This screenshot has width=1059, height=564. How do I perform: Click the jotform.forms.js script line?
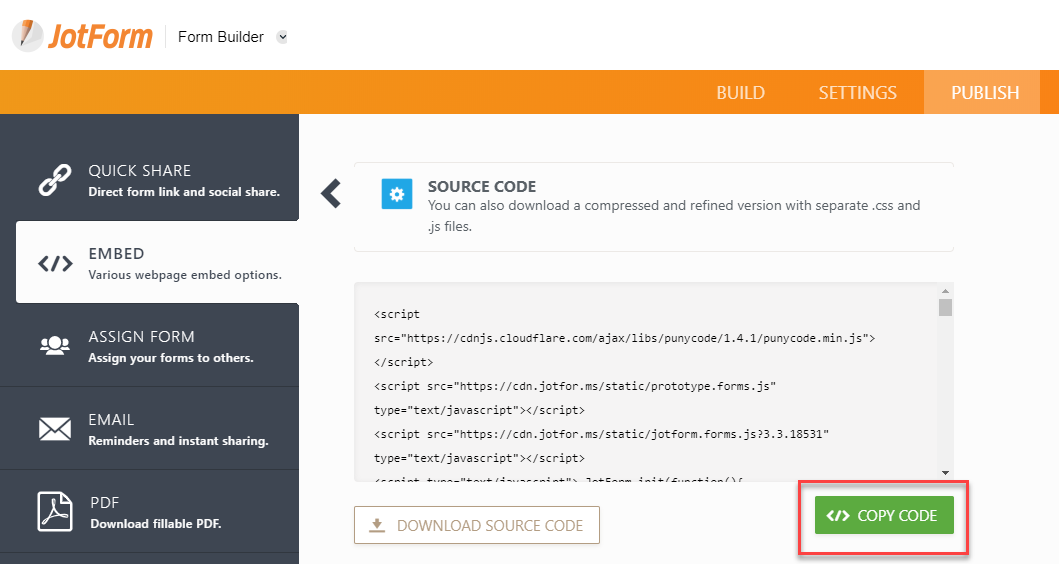click(601, 434)
